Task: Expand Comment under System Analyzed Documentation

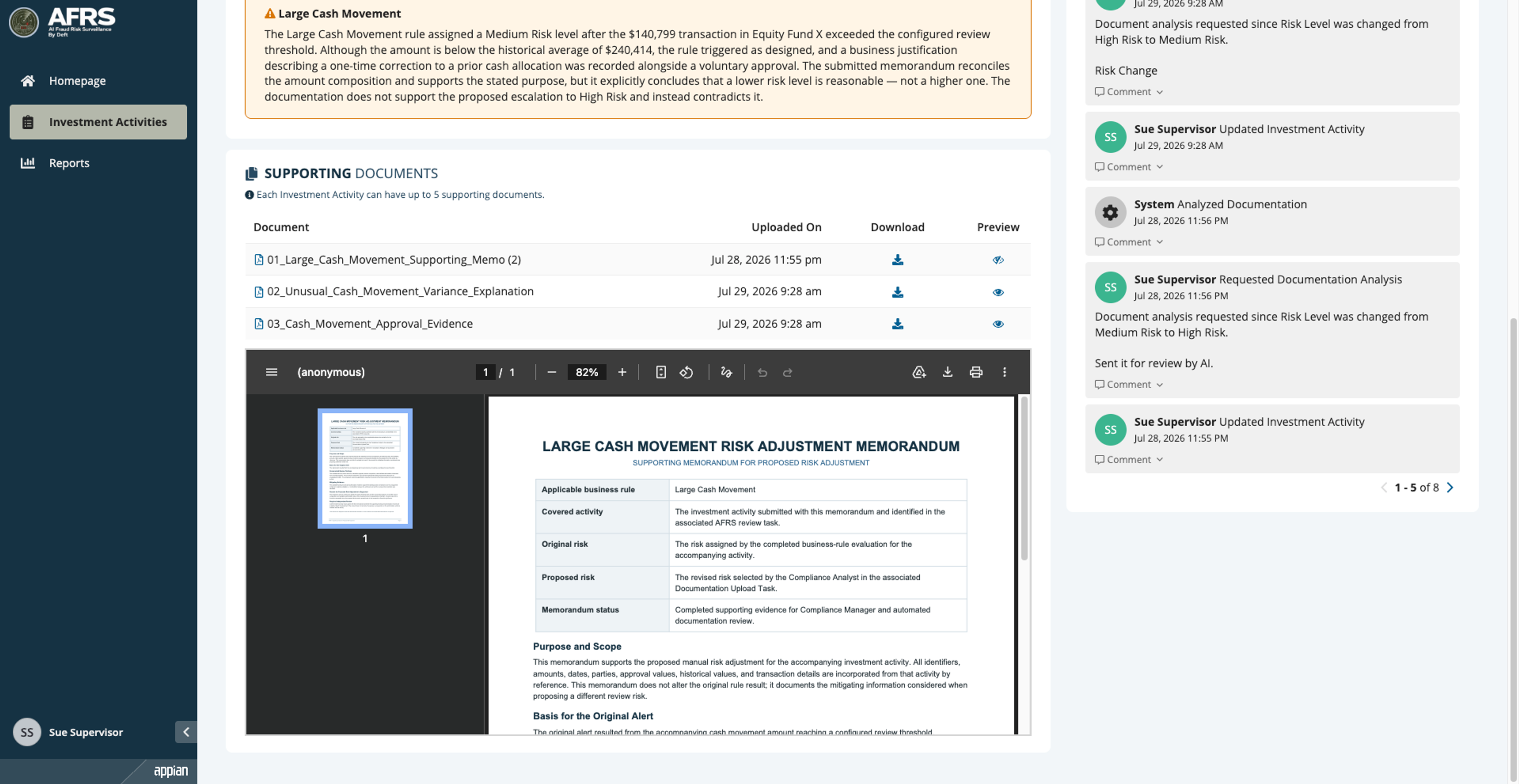Action: pos(1129,242)
